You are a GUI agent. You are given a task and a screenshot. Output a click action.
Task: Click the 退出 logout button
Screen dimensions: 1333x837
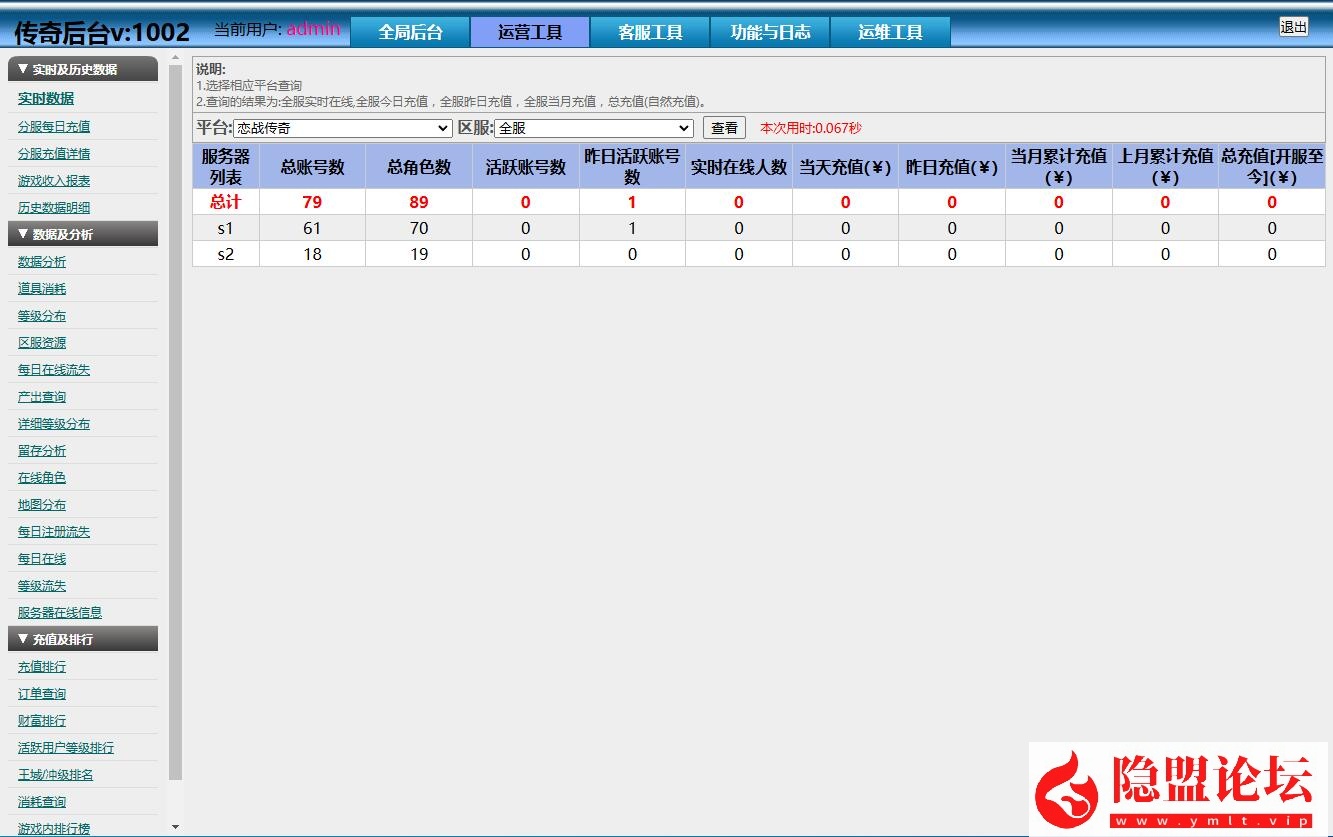tap(1293, 27)
